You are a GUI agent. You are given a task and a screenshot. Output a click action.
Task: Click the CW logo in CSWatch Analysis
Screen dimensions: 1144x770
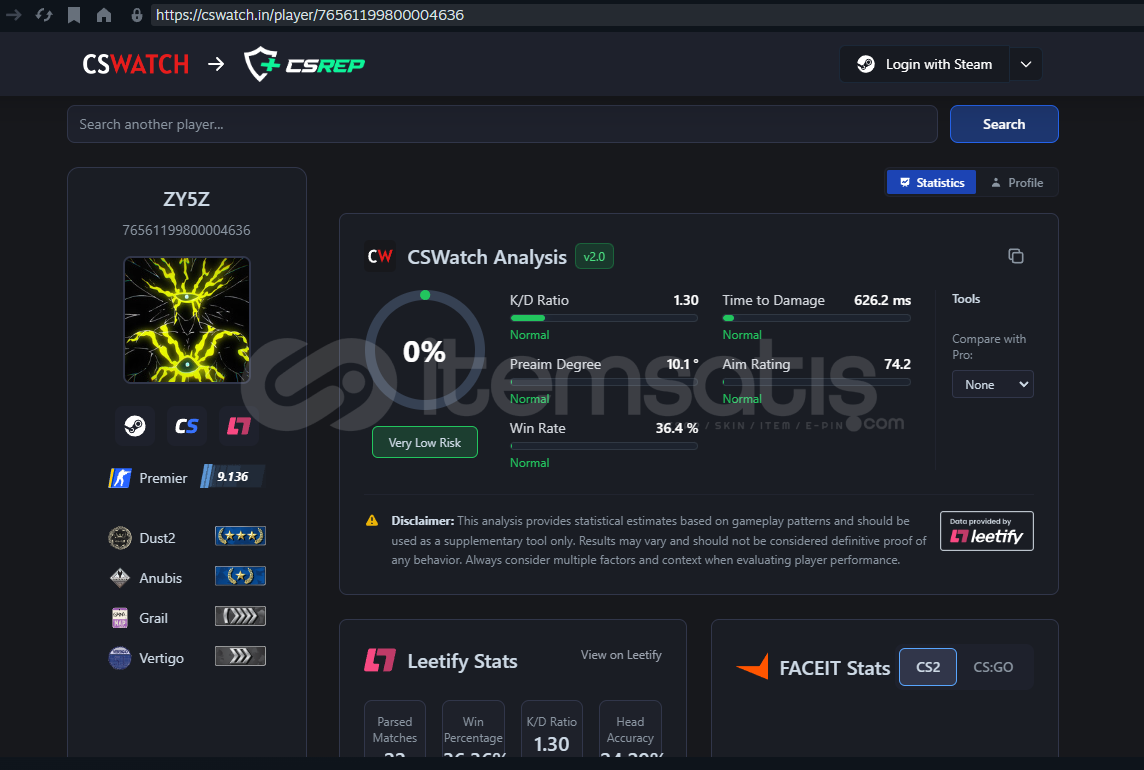click(379, 257)
